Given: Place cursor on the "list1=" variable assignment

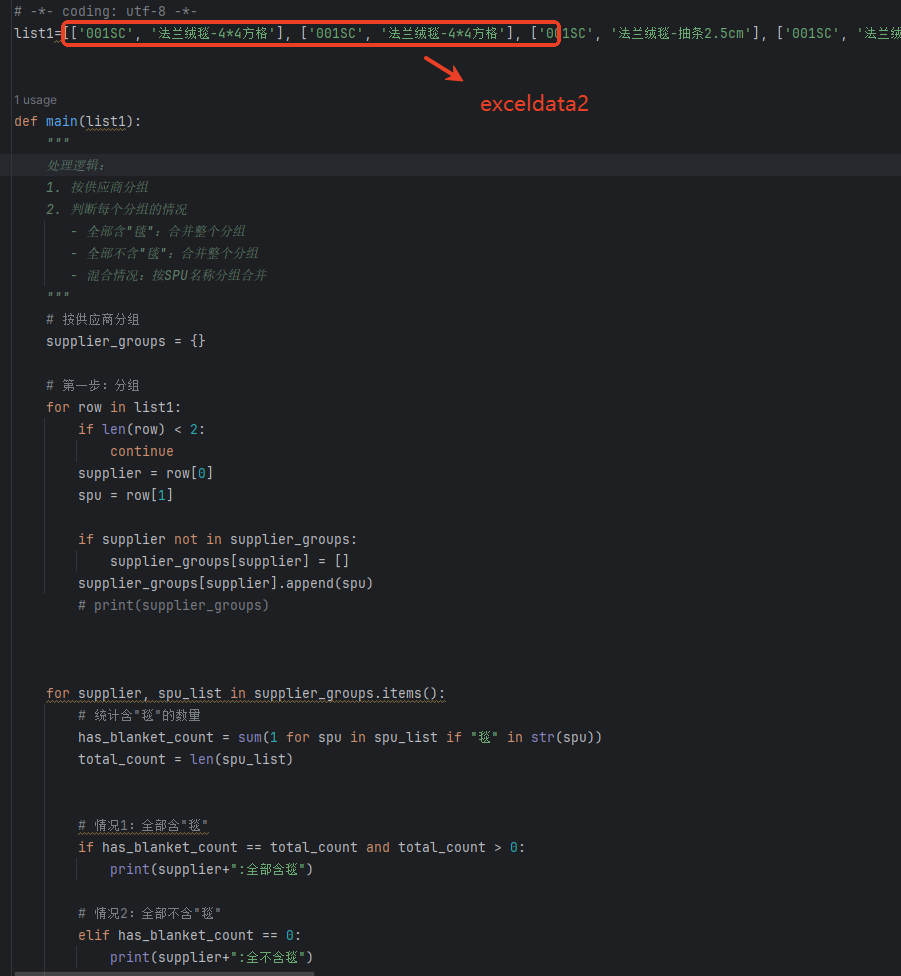Looking at the screenshot, I should pos(37,33).
